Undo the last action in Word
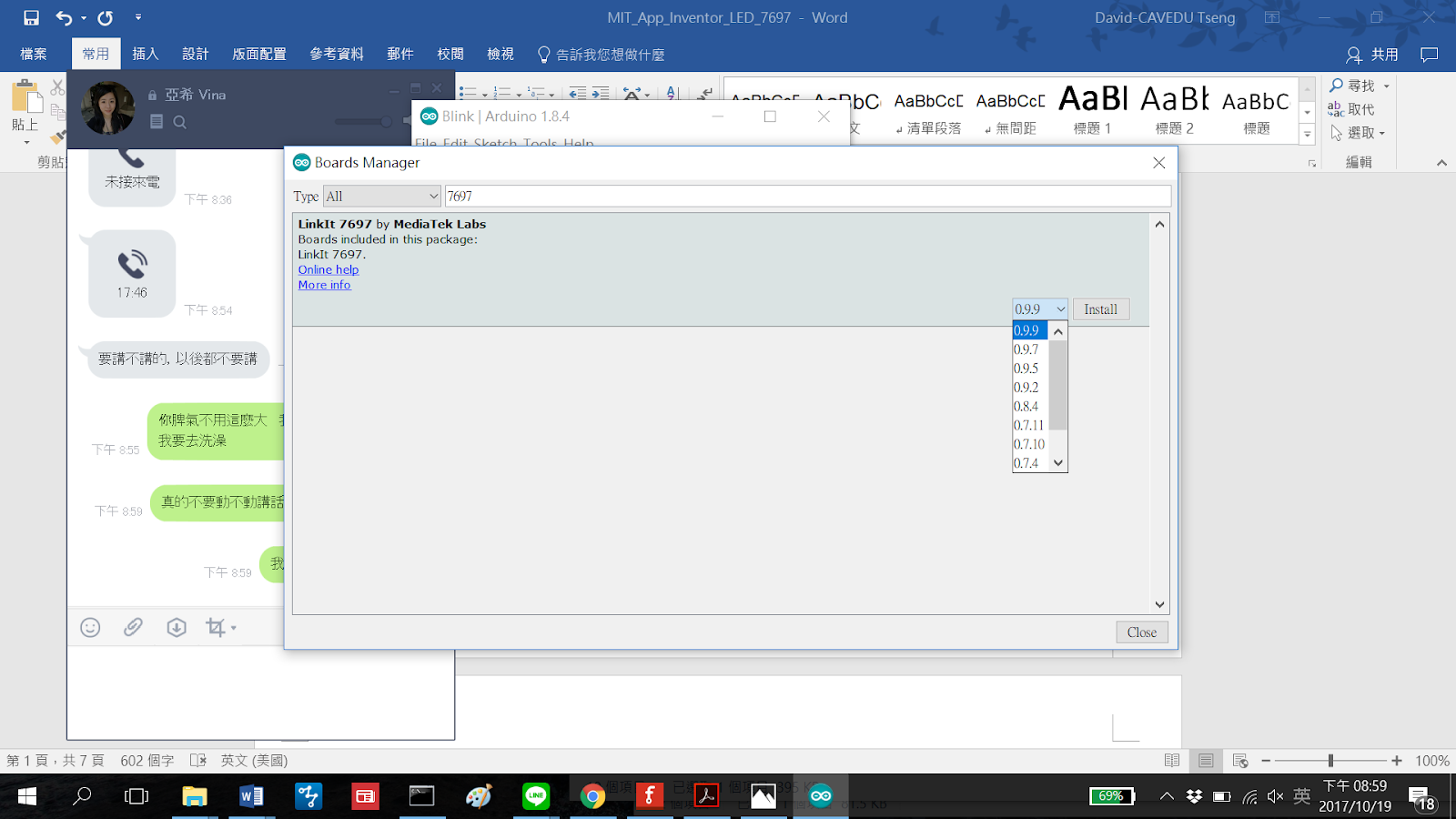Image resolution: width=1456 pixels, height=819 pixels. 64,17
